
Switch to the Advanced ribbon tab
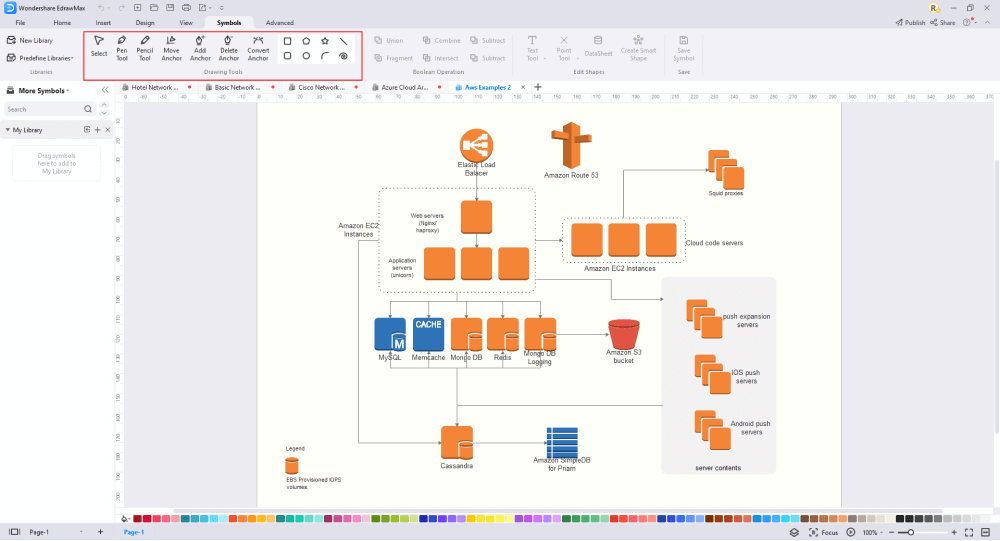[279, 23]
